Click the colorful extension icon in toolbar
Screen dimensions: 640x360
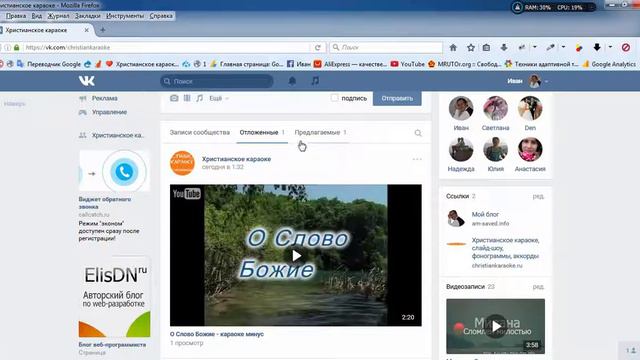pyautogui.click(x=579, y=47)
